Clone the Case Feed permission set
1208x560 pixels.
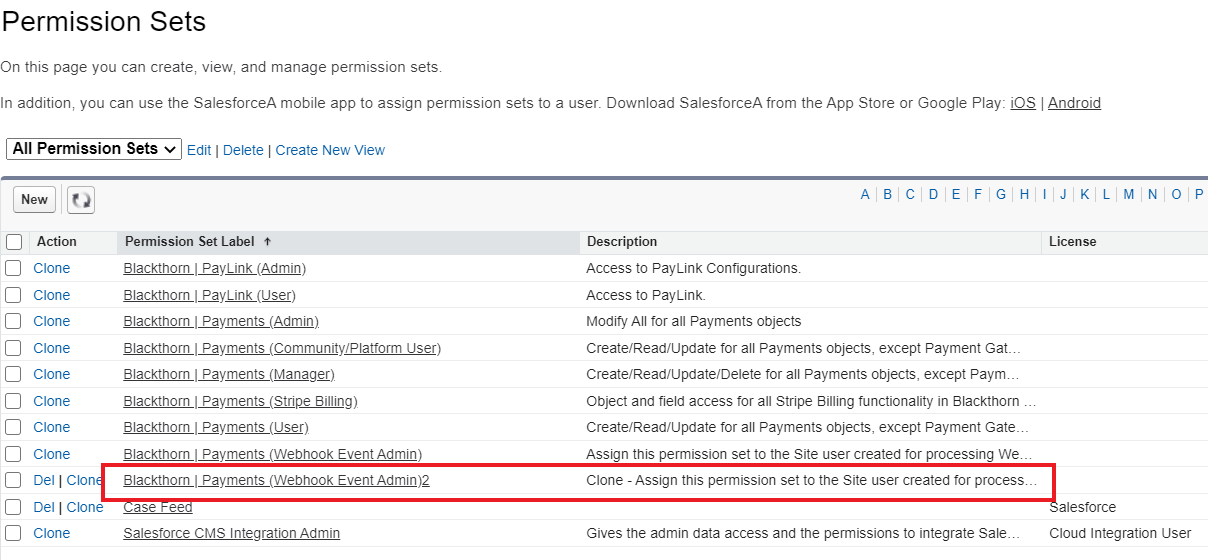click(x=85, y=507)
